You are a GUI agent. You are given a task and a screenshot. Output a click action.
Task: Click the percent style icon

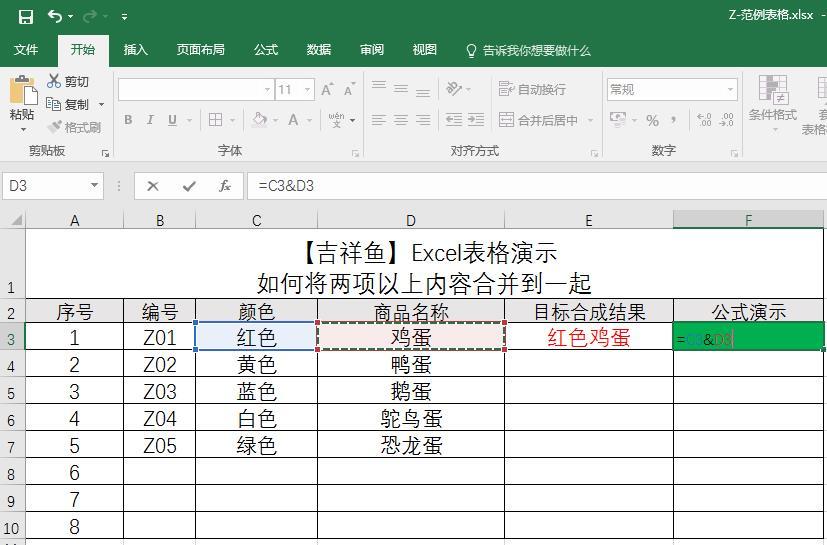tap(652, 120)
